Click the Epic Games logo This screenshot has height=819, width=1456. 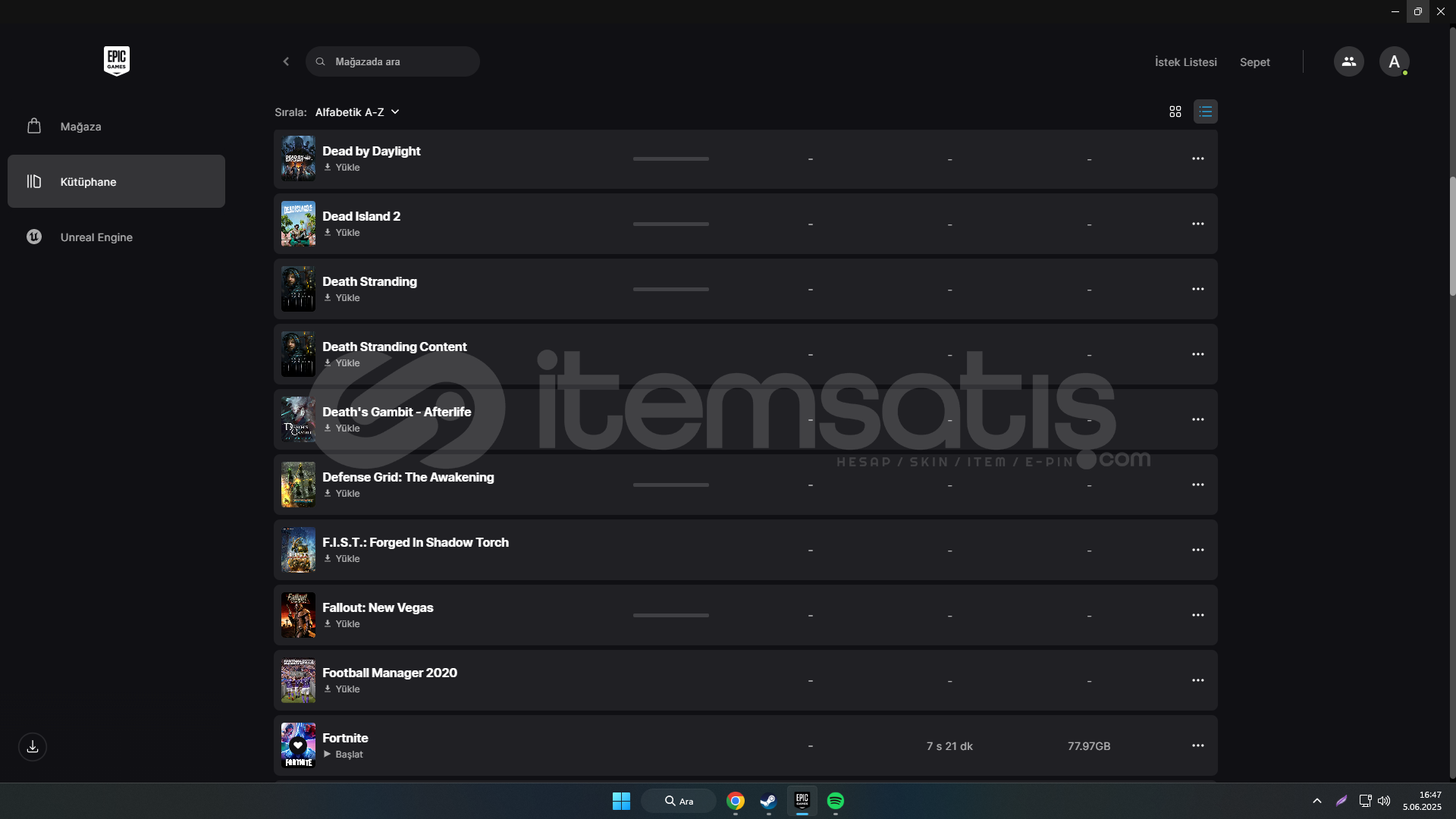117,61
